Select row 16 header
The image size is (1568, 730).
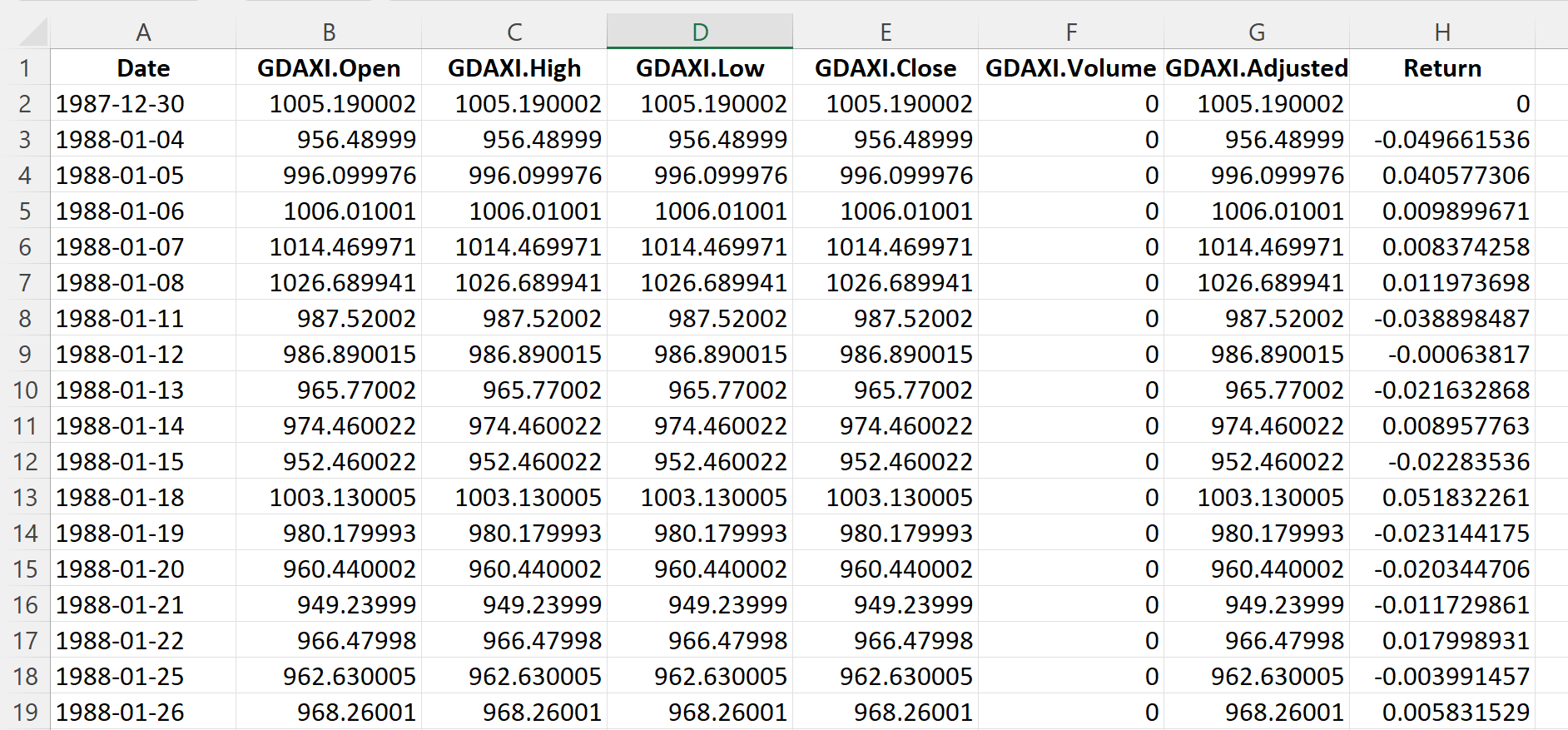tap(25, 604)
